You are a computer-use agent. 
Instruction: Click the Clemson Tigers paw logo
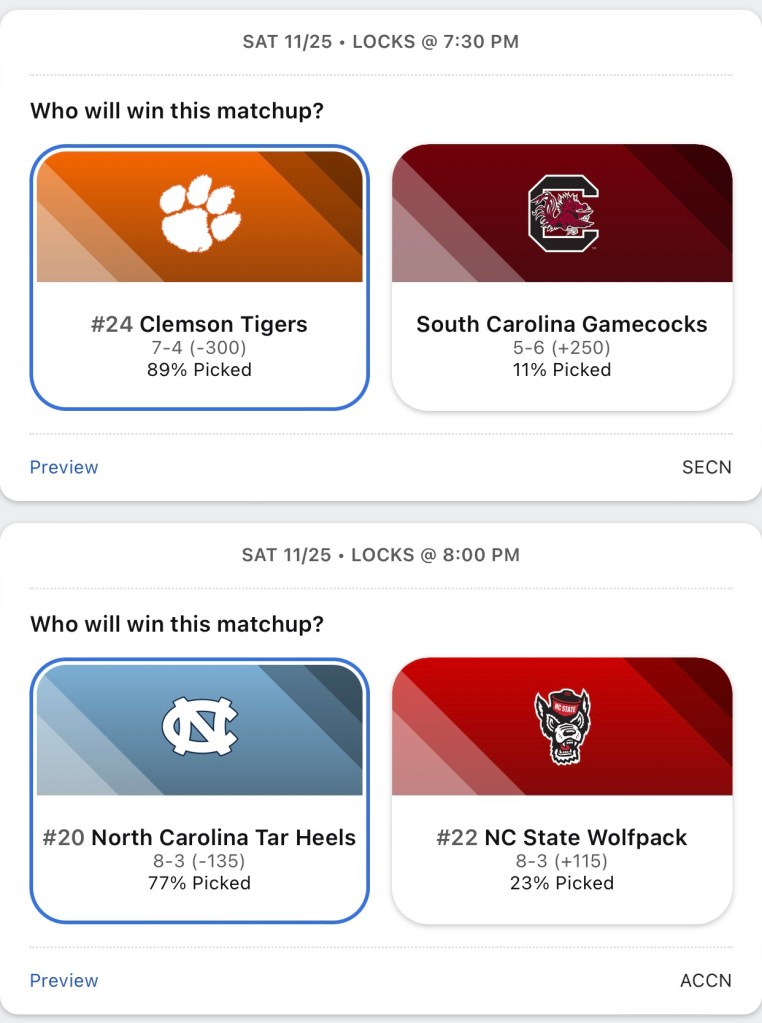click(x=200, y=212)
